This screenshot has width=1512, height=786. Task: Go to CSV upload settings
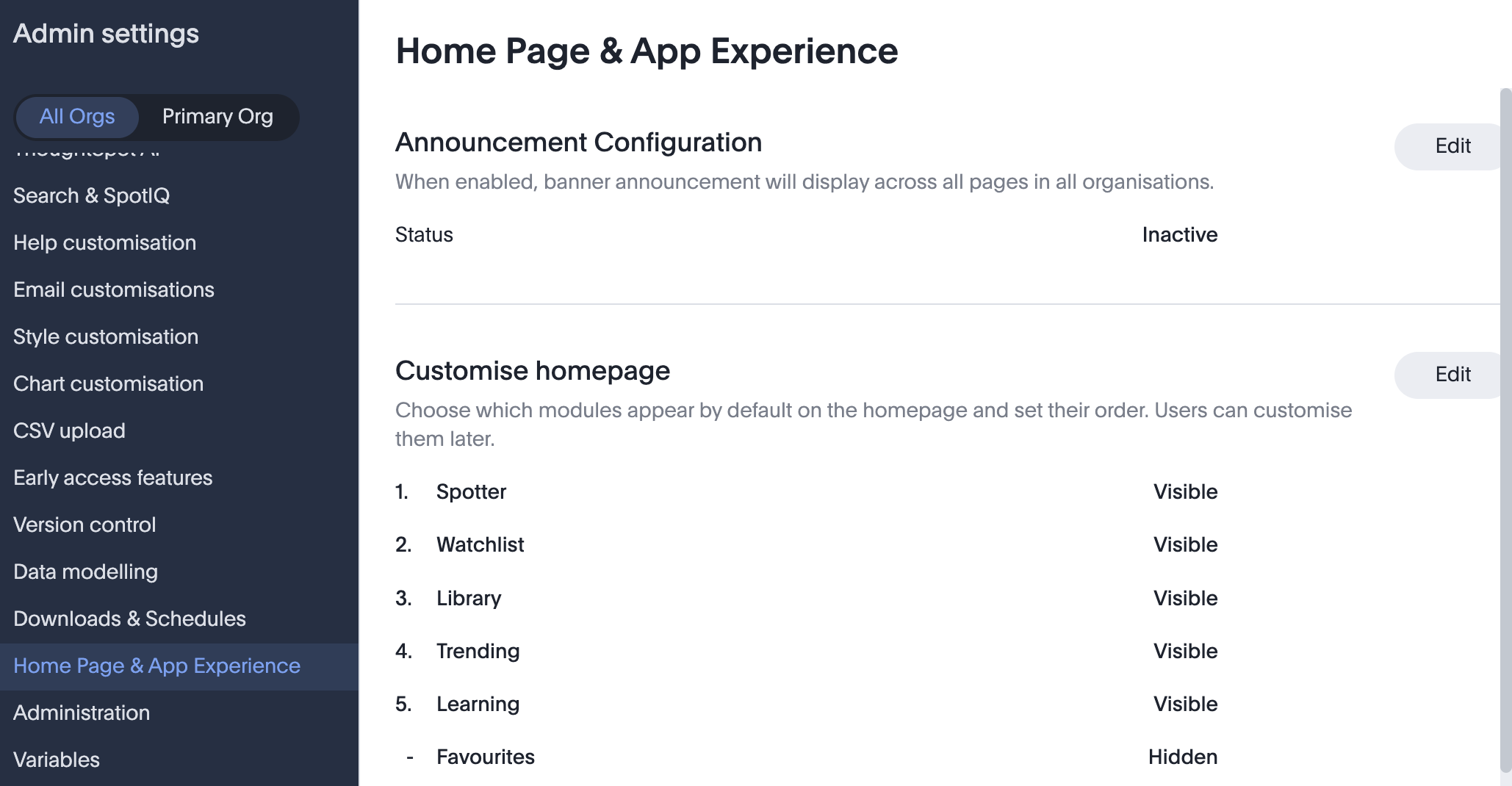tap(69, 430)
